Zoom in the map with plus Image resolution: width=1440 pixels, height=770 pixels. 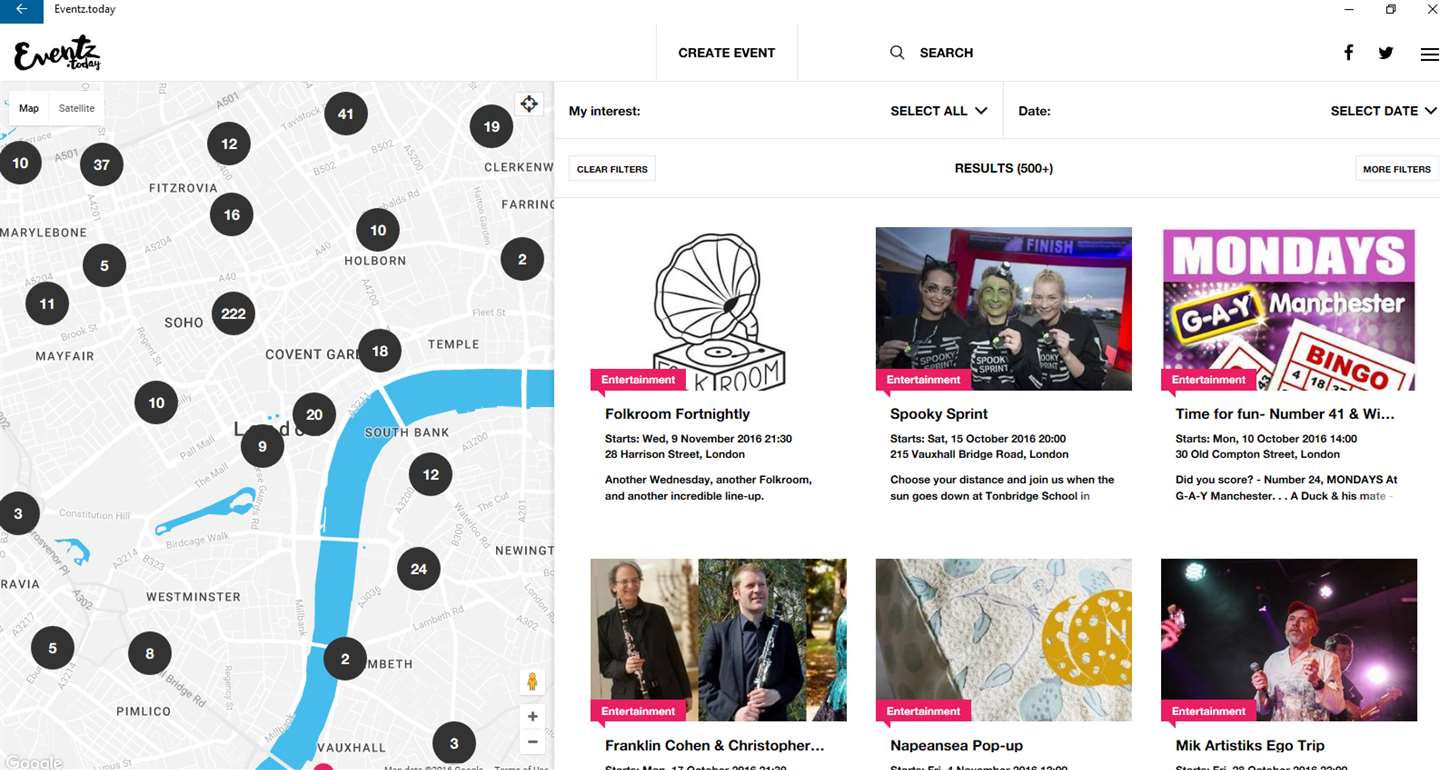(x=532, y=716)
